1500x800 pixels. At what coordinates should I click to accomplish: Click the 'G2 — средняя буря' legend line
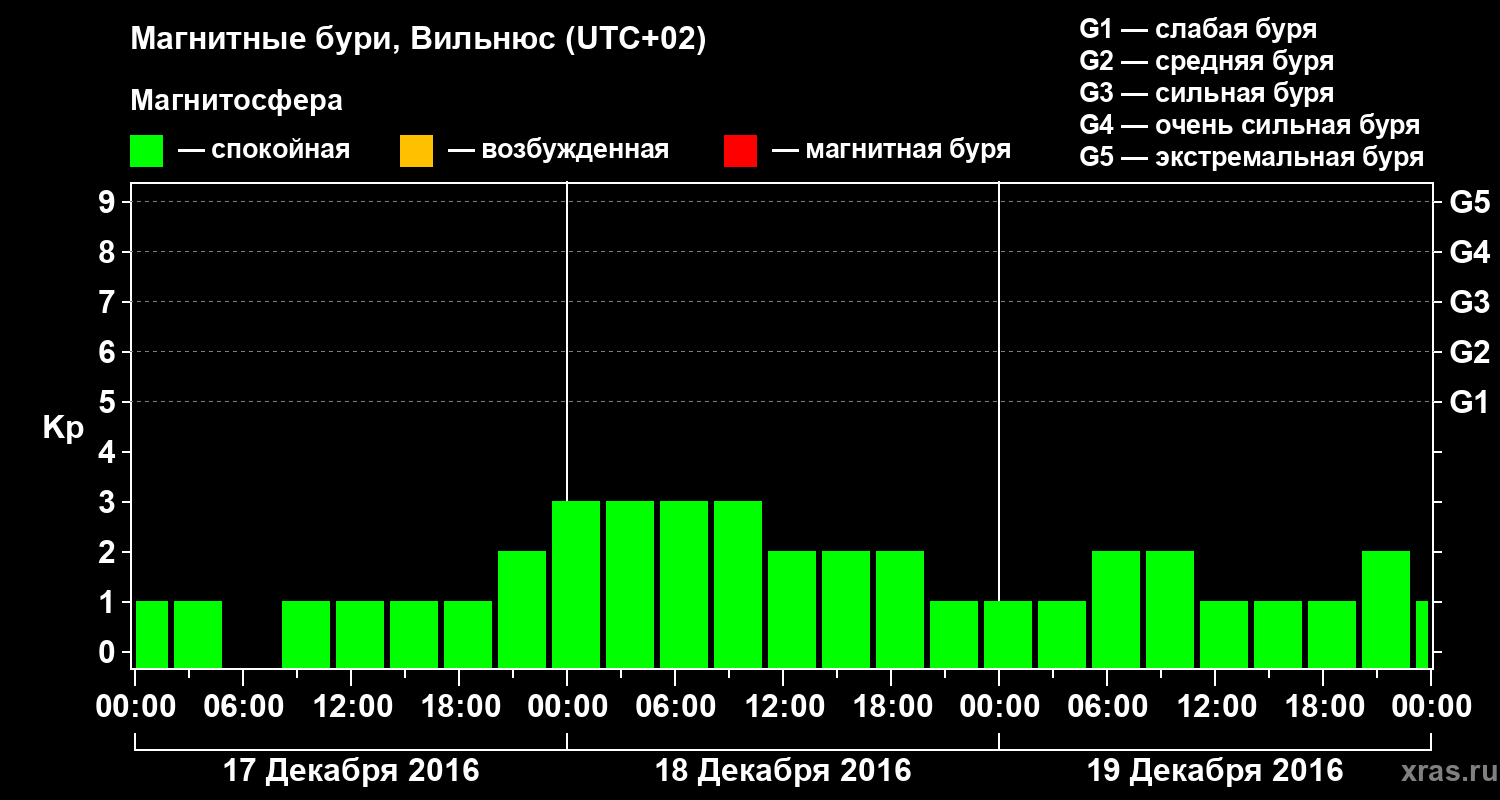point(1206,61)
